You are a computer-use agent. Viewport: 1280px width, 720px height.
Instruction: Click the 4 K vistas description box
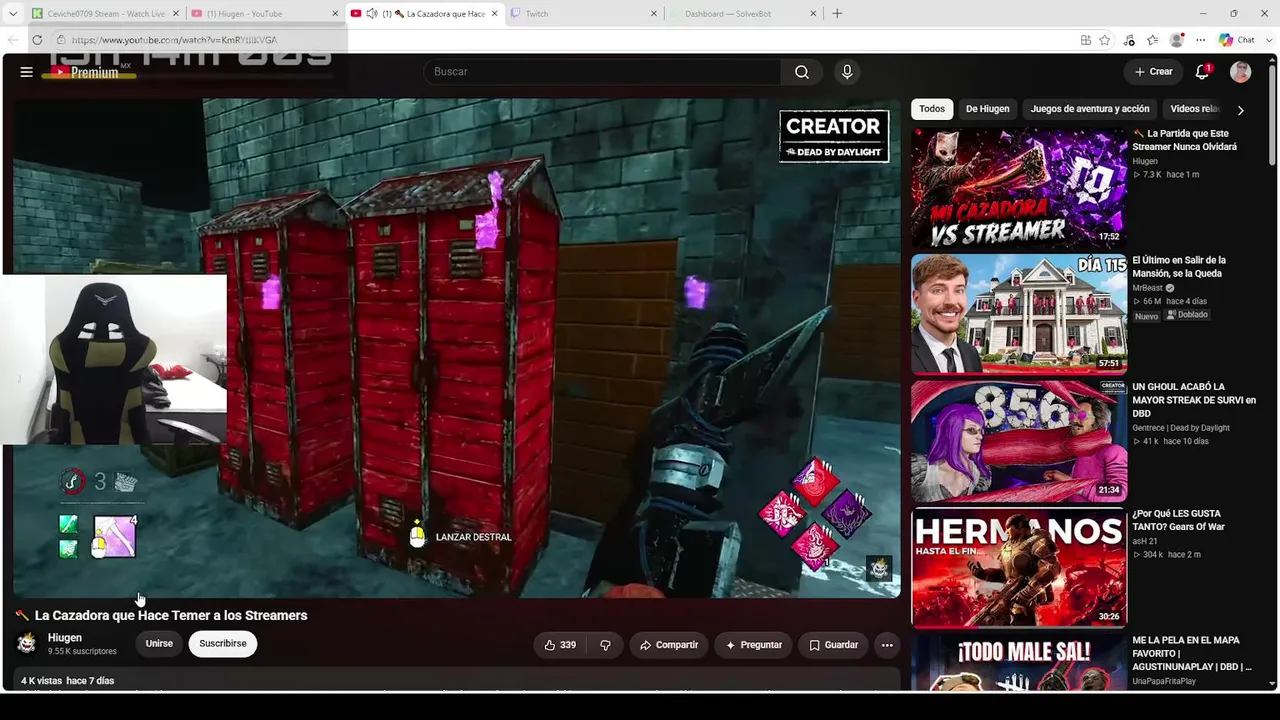click(456, 680)
